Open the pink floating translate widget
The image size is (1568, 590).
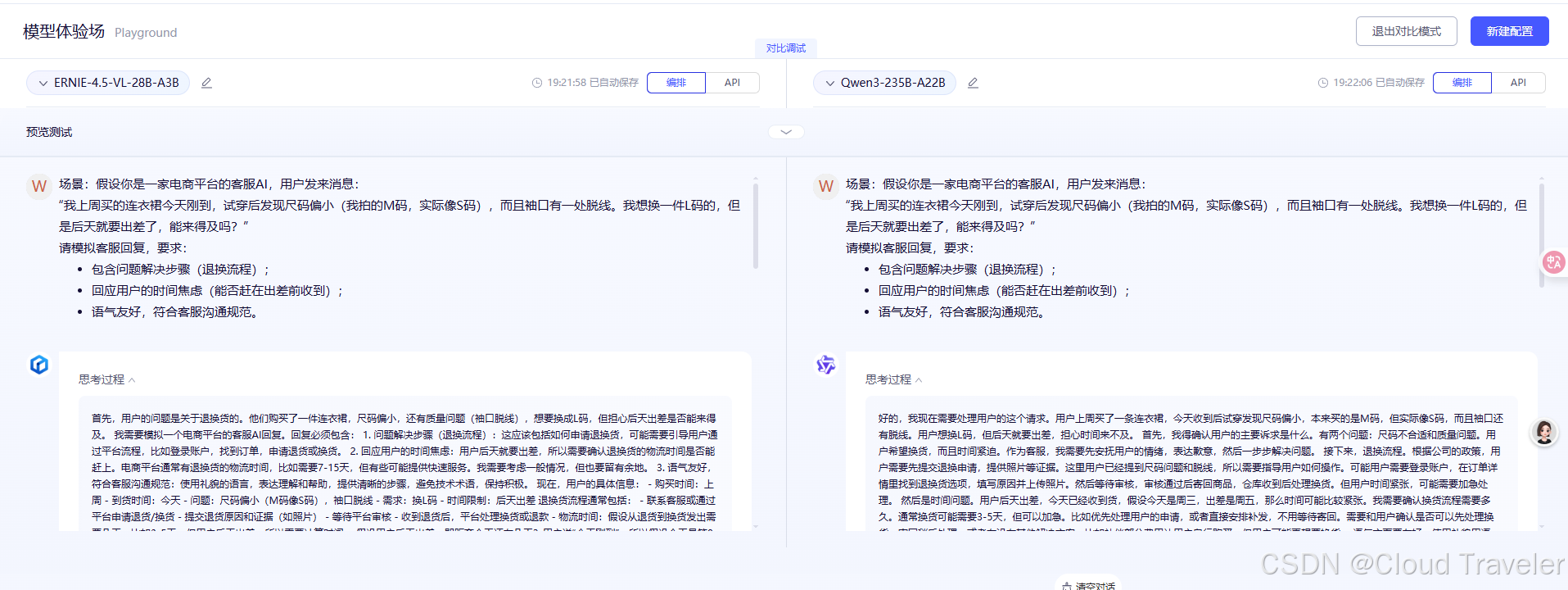pyautogui.click(x=1554, y=262)
